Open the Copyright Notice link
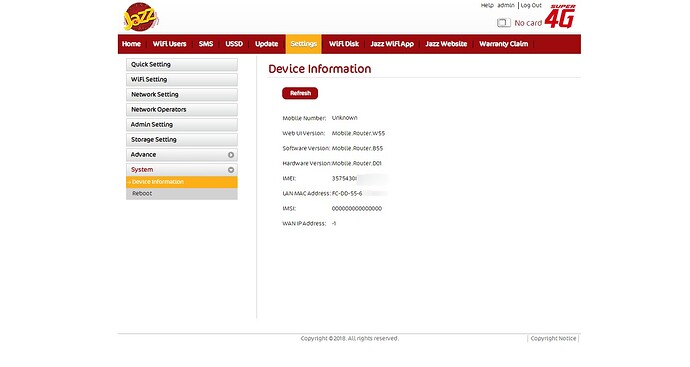The height and width of the screenshot is (367, 690). (553, 338)
